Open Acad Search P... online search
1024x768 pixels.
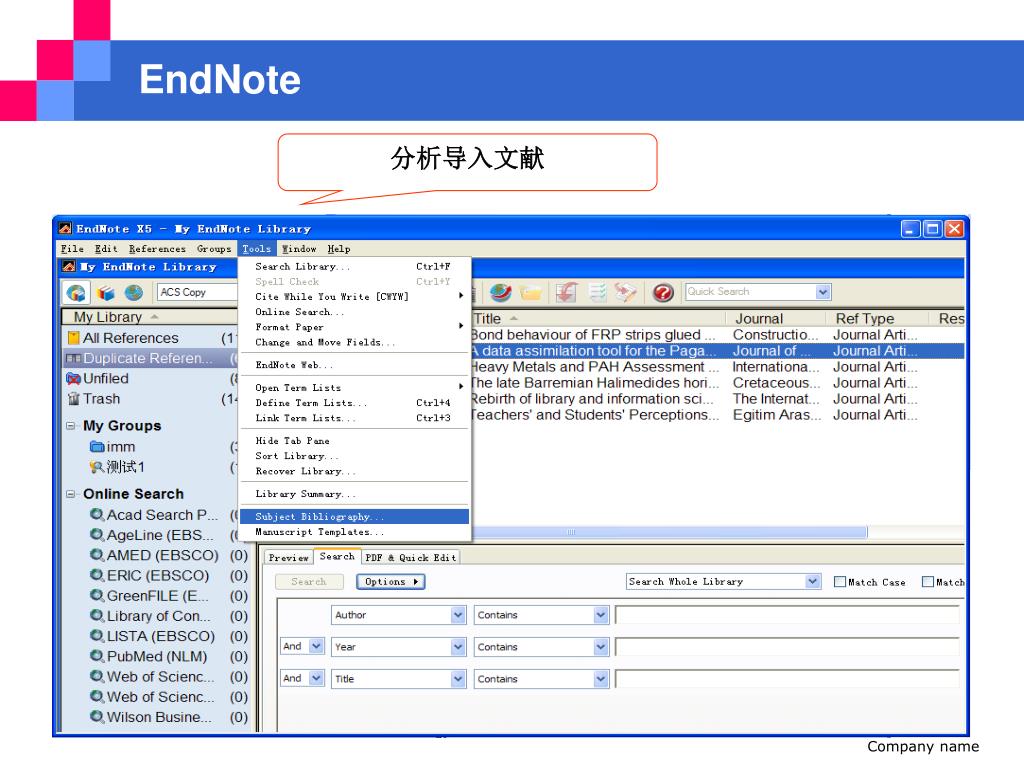tap(154, 515)
